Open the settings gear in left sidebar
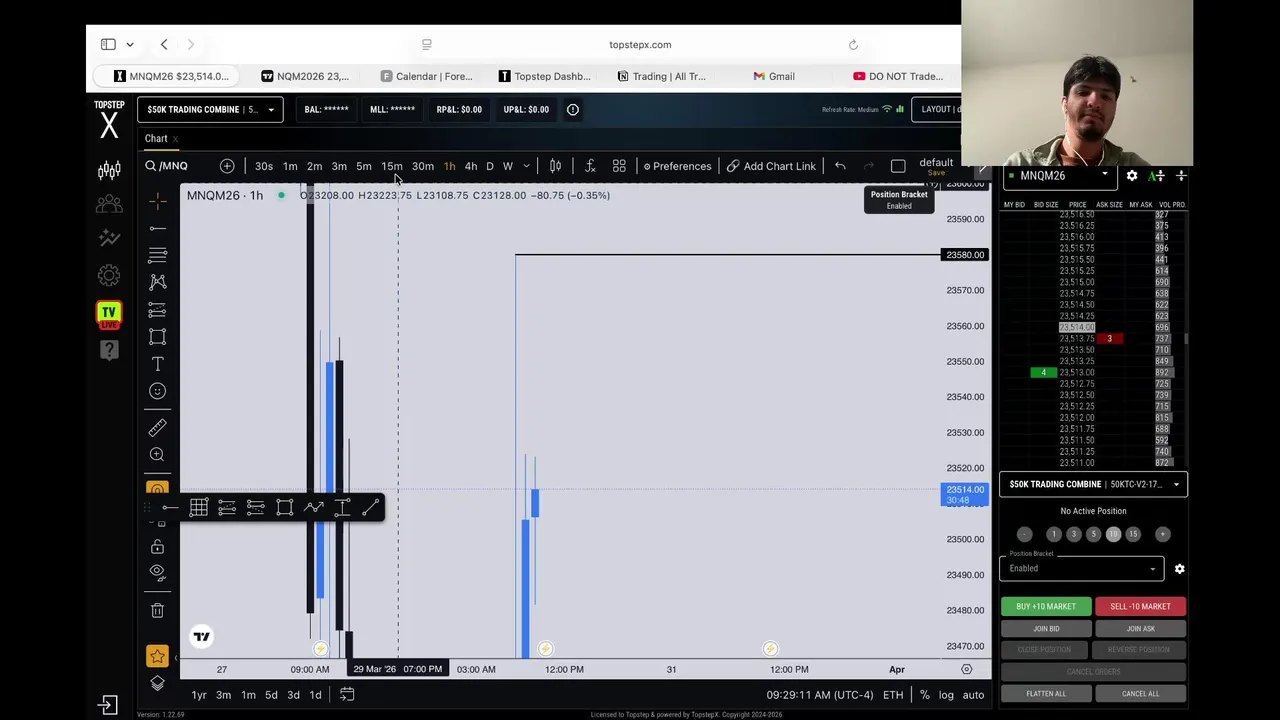 point(109,275)
